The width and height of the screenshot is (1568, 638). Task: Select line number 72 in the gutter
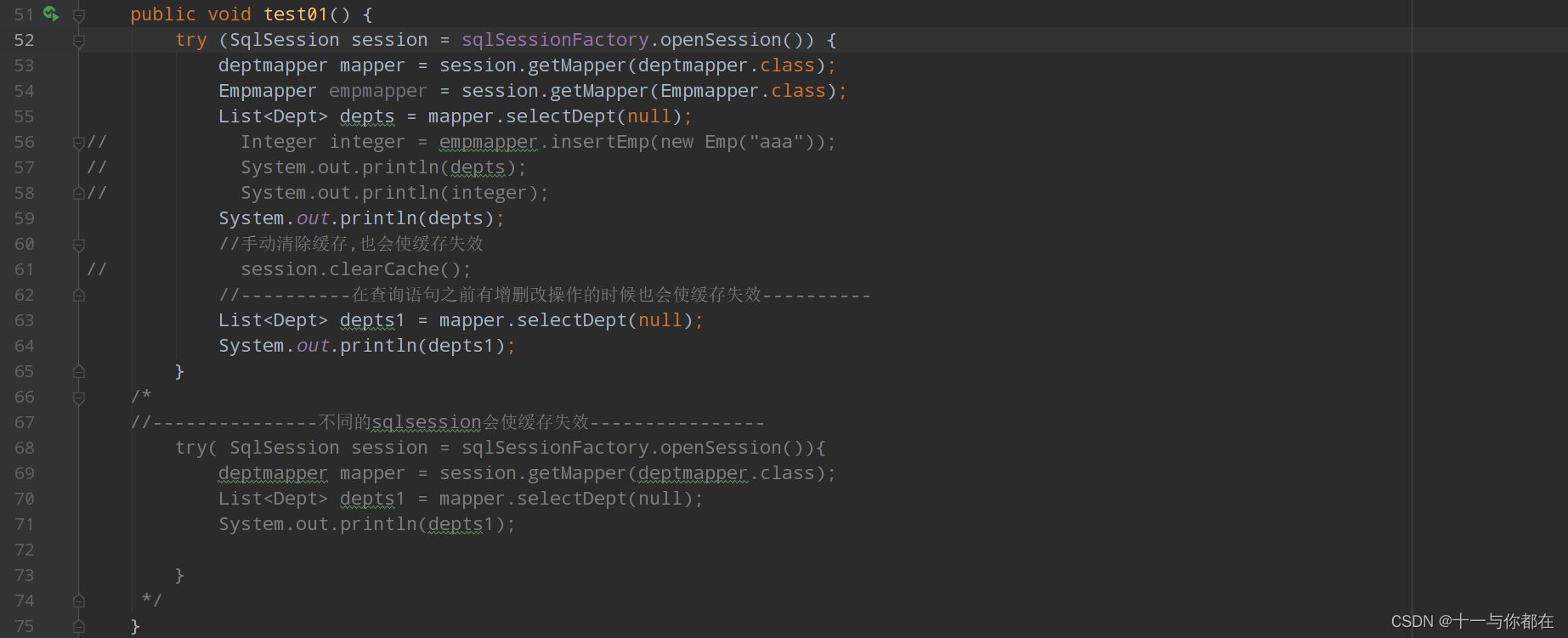click(x=25, y=550)
